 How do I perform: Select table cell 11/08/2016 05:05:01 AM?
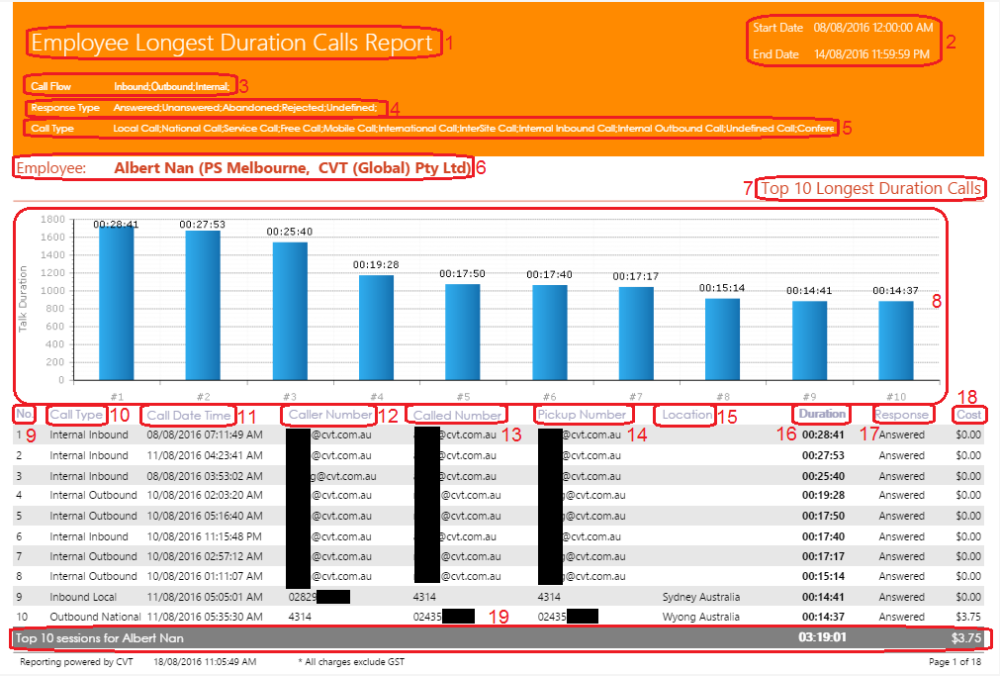(x=205, y=597)
